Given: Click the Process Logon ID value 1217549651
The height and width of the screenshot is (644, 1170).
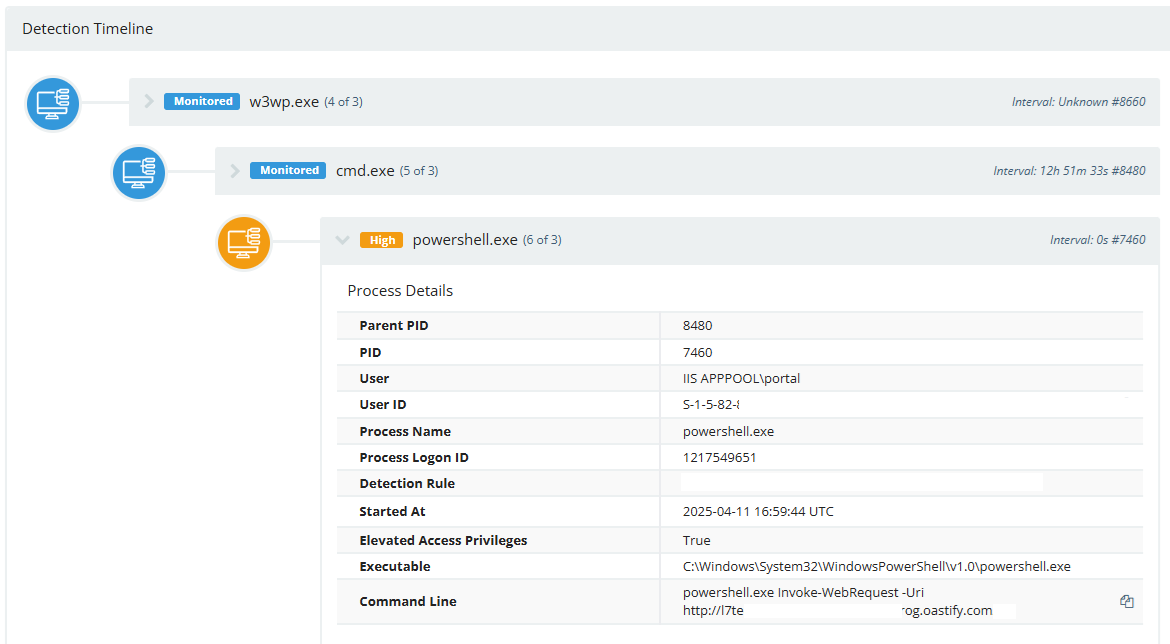Looking at the screenshot, I should pyautogui.click(x=719, y=457).
